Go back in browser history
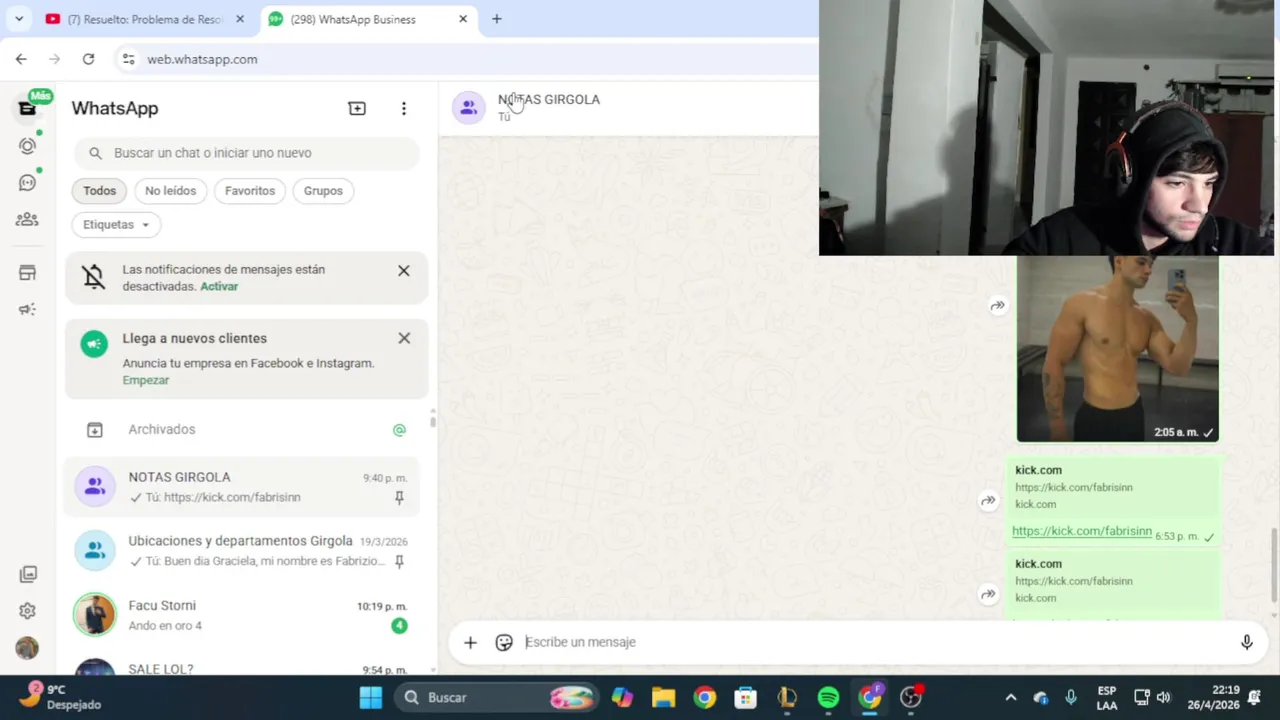Viewport: 1280px width, 720px height. pyautogui.click(x=21, y=59)
